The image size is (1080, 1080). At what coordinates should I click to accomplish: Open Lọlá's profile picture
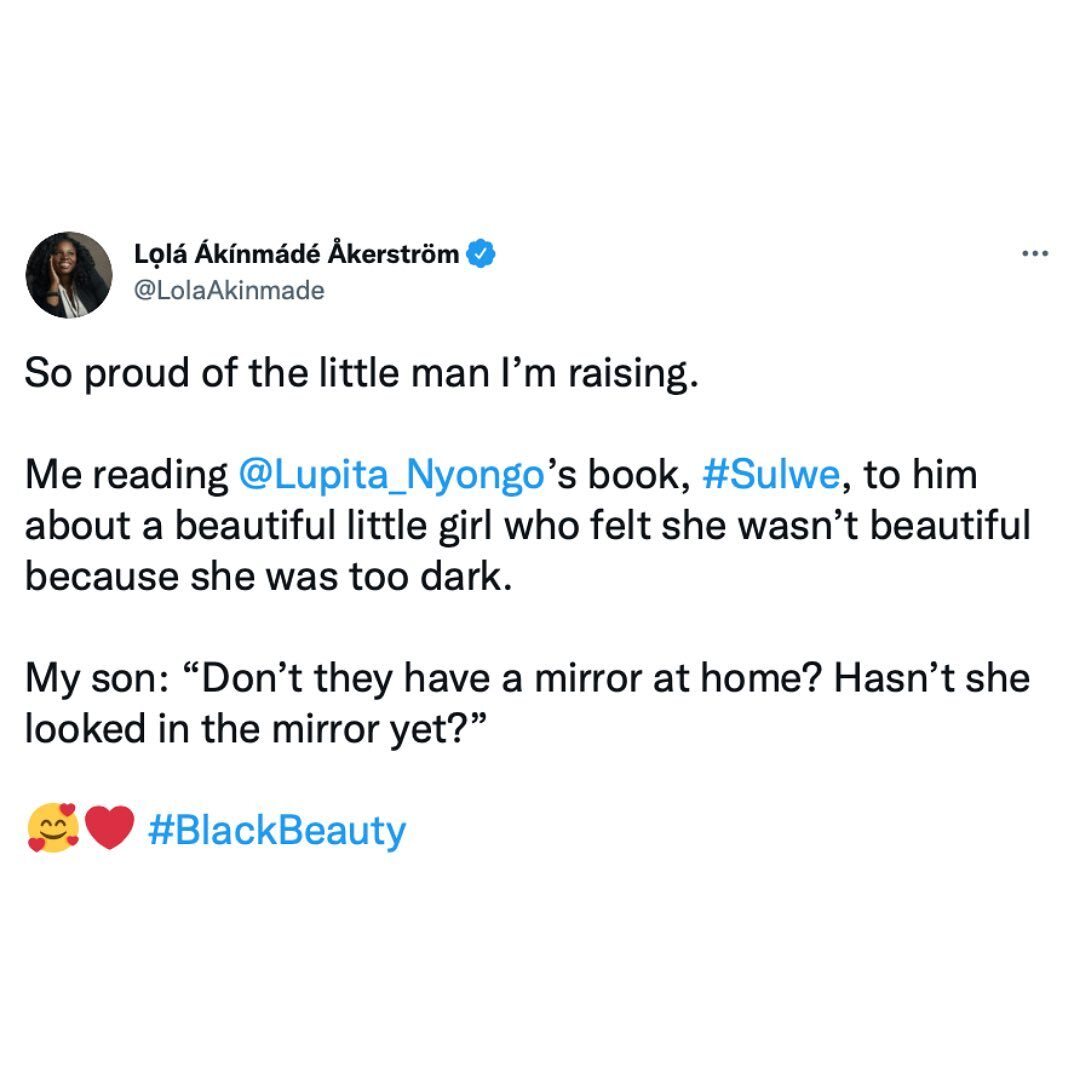[x=69, y=275]
